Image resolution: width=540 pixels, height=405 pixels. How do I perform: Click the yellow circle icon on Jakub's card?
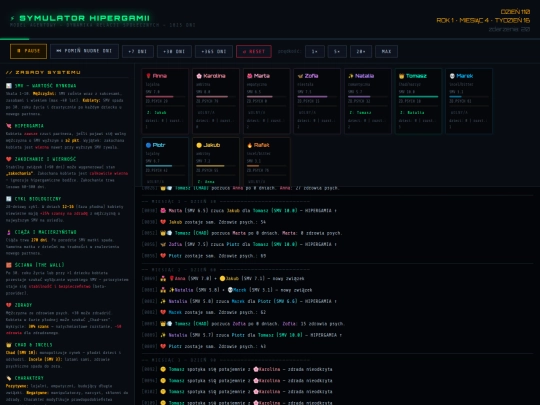click(x=199, y=145)
